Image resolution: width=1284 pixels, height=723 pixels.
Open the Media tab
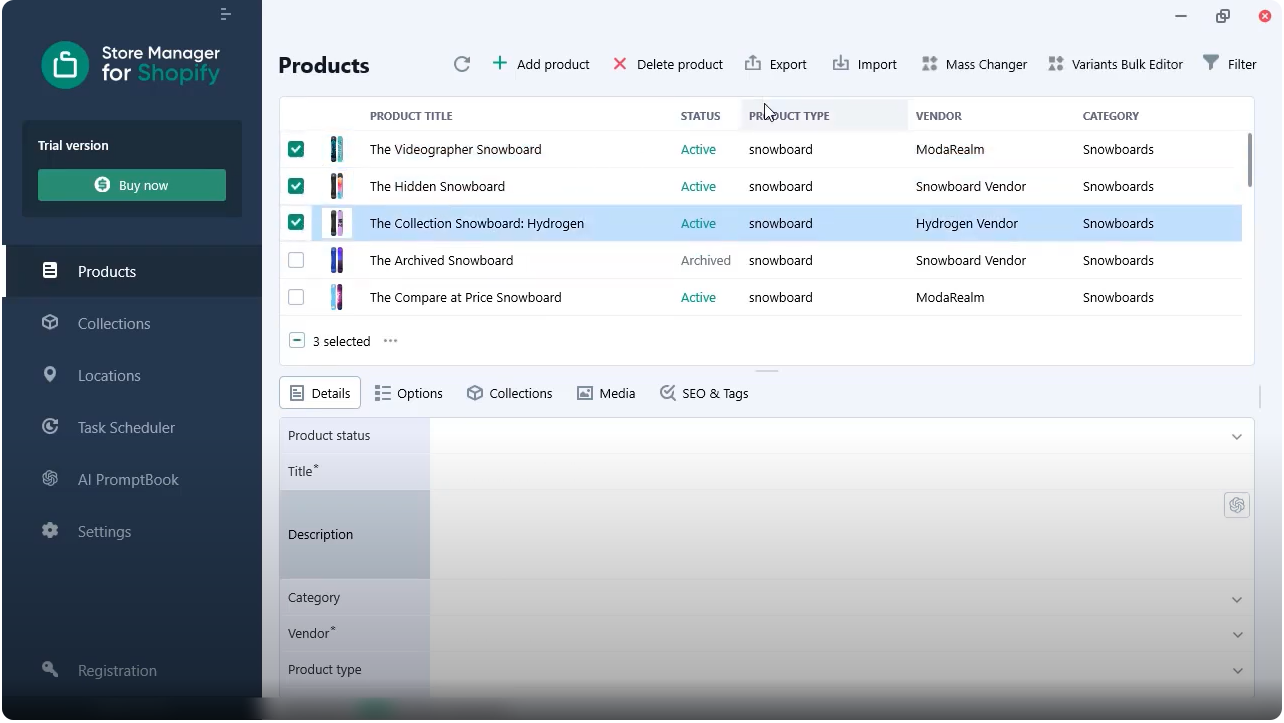[606, 393]
